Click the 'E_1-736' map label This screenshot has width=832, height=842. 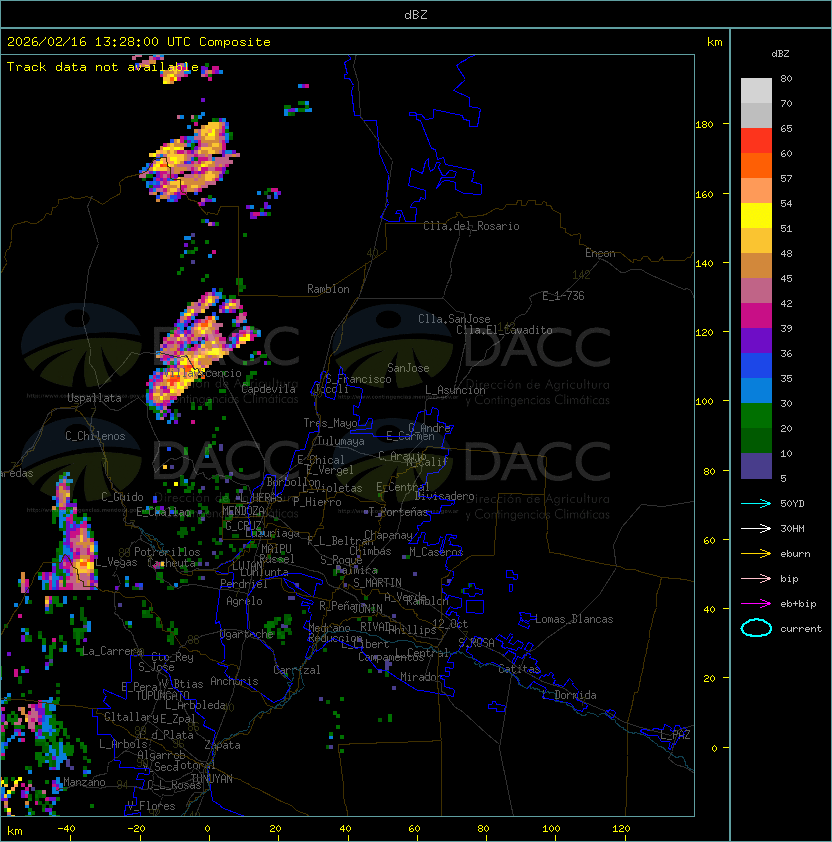[563, 296]
